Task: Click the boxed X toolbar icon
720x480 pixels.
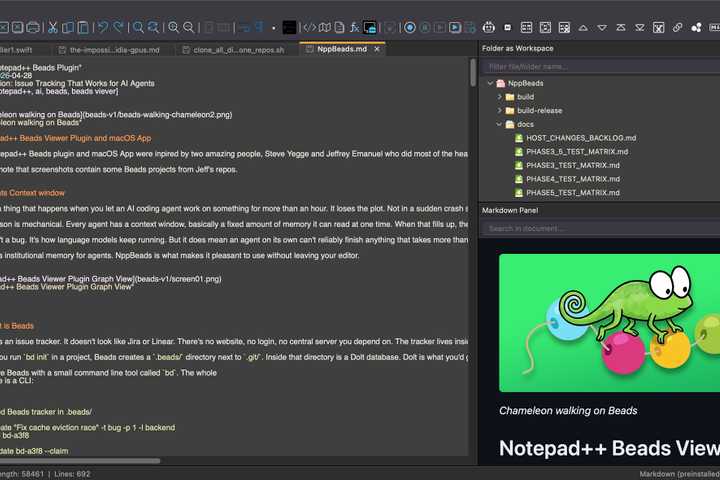Action: coord(658,28)
